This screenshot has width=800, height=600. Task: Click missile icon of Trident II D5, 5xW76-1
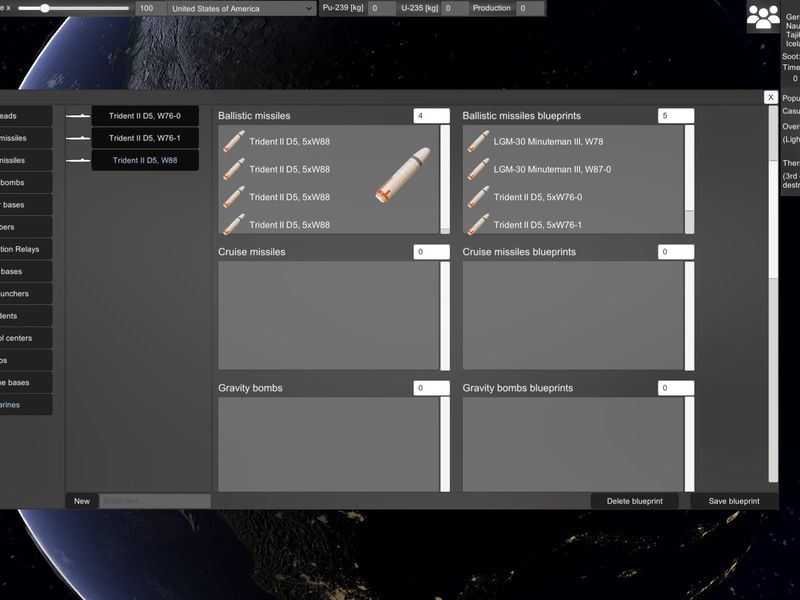pos(478,224)
